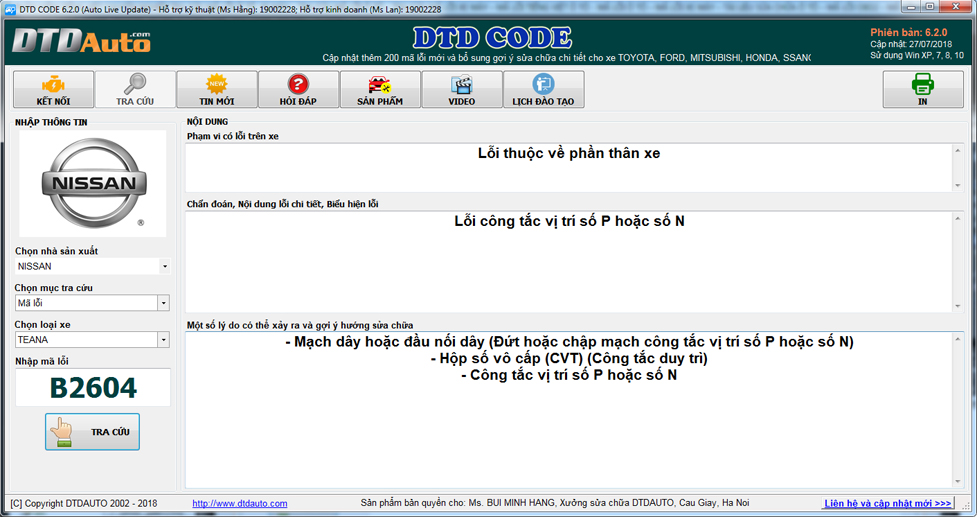This screenshot has width=977, height=517.
Task: Expand the Chọn loại xe TEANA dropdown
Action: 164,340
